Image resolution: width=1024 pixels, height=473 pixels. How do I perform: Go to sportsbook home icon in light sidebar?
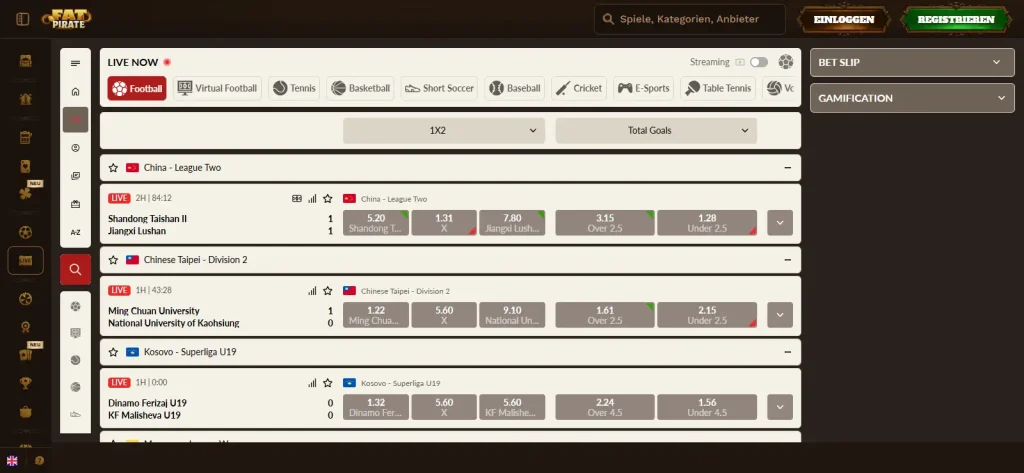click(x=75, y=91)
